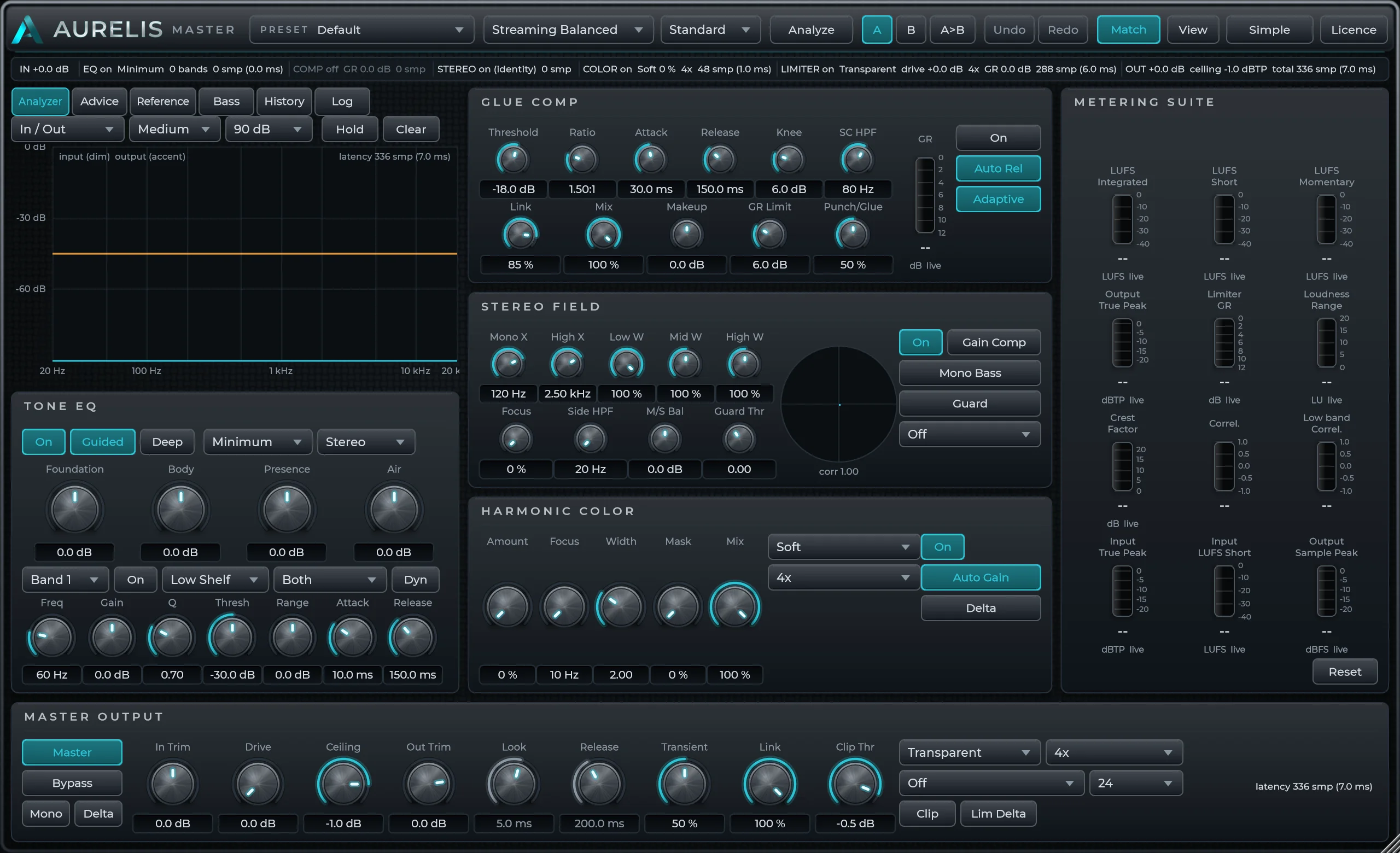Copy A to B with A>B

[952, 30]
